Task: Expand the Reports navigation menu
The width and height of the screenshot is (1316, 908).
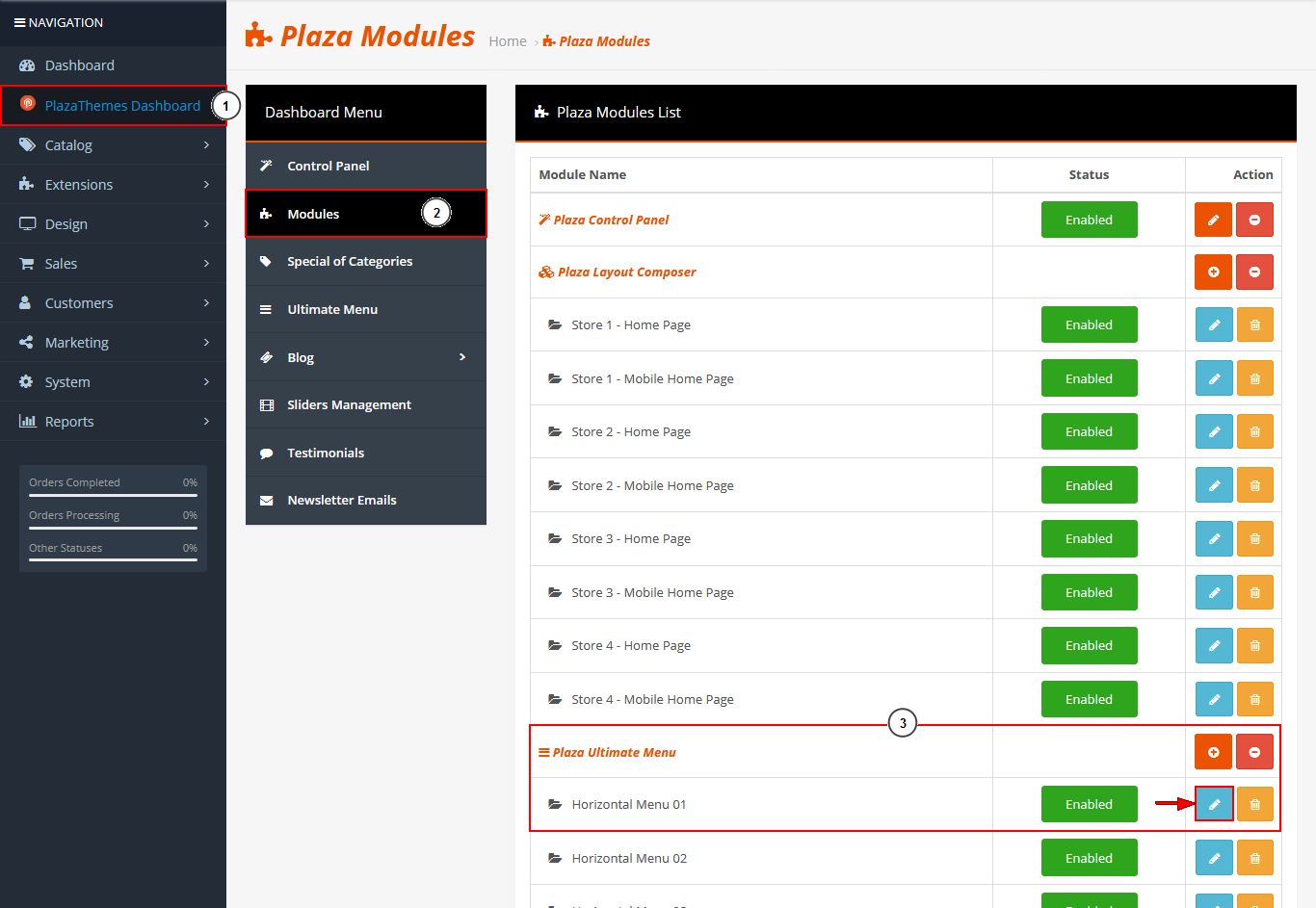Action: [113, 422]
